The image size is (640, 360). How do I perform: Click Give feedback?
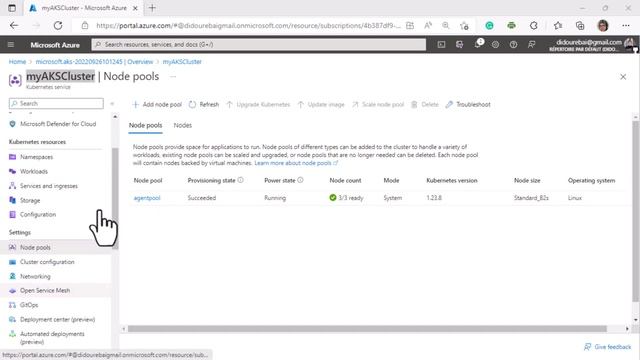pyautogui.click(x=608, y=347)
